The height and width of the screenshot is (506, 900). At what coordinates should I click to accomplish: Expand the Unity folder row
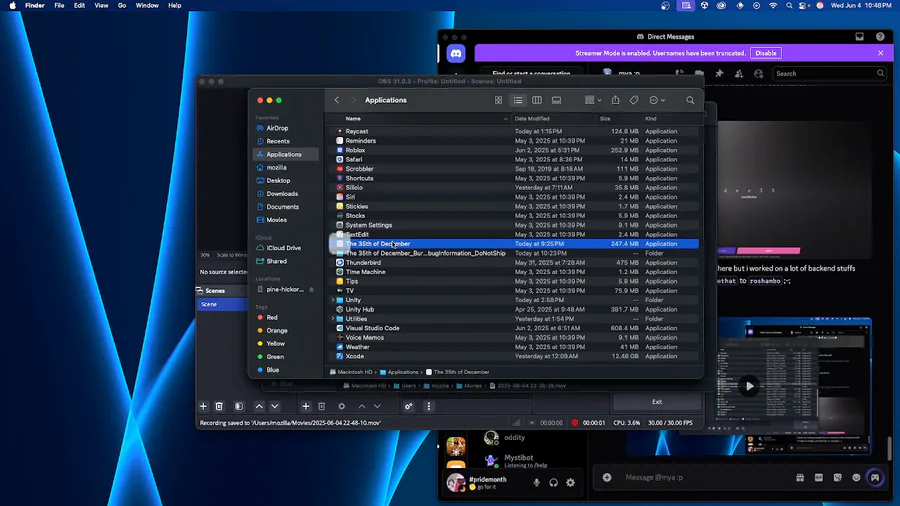pyautogui.click(x=333, y=300)
